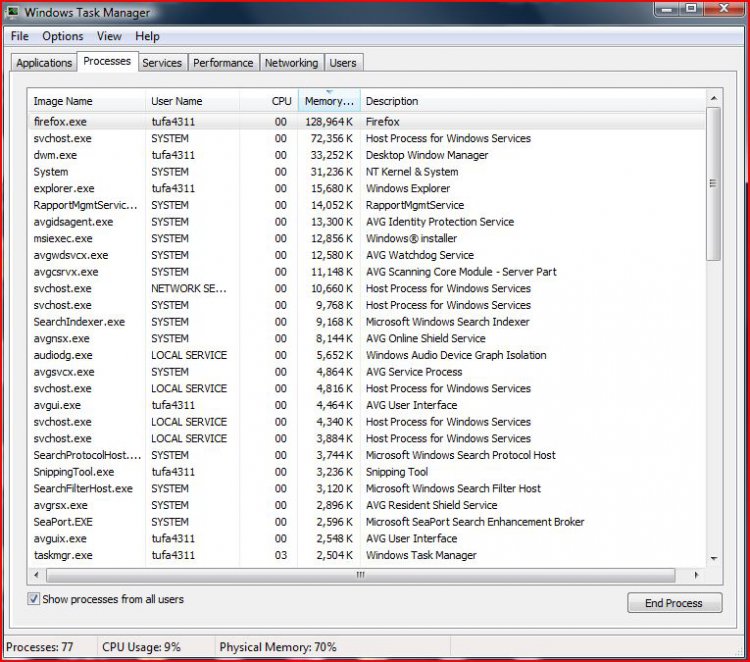Click the horizontal scrollbar left arrow
Viewport: 750px width, 662px height.
coord(36,574)
